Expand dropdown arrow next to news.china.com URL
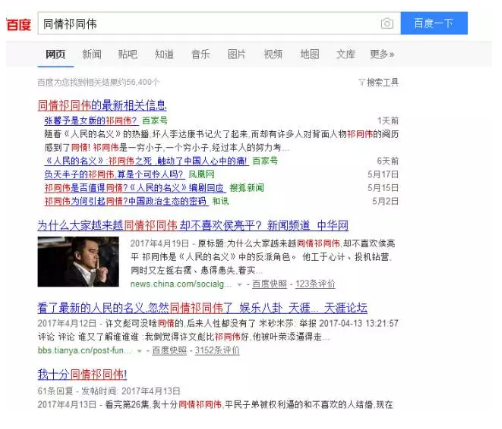 pos(239,285)
